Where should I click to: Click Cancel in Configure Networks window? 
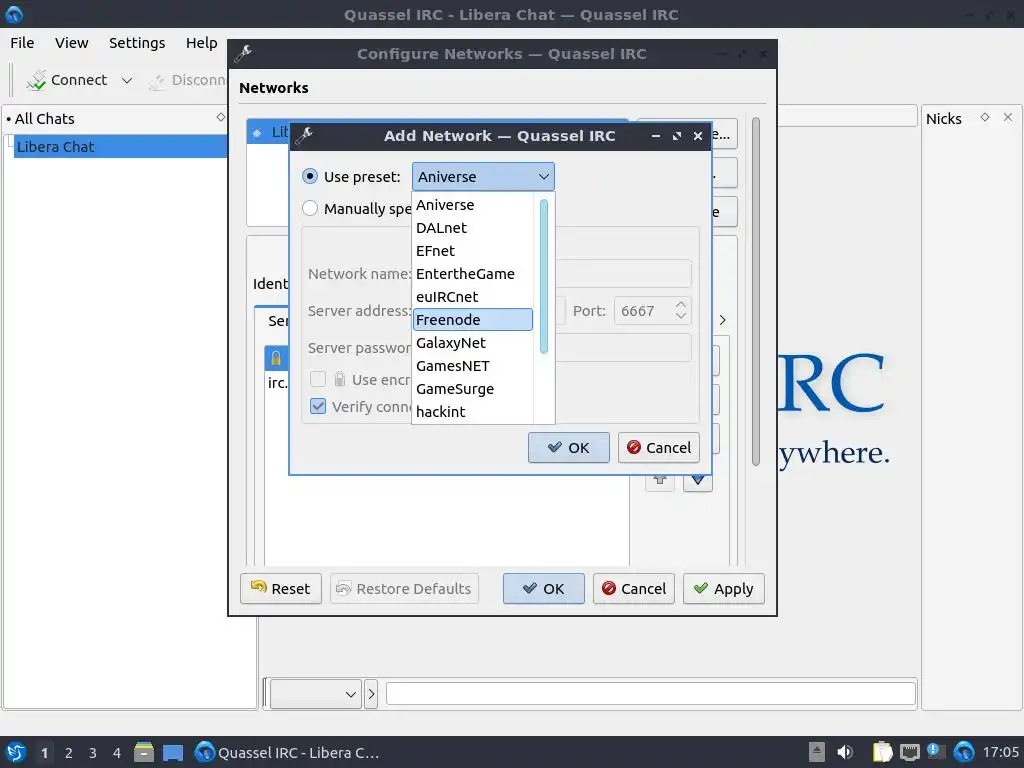coord(633,588)
